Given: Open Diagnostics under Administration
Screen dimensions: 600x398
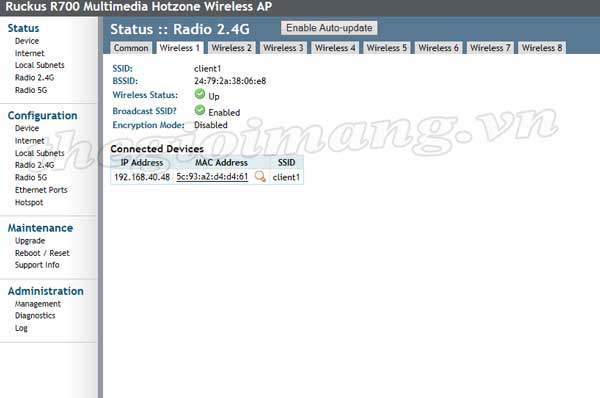Looking at the screenshot, I should tap(35, 316).
